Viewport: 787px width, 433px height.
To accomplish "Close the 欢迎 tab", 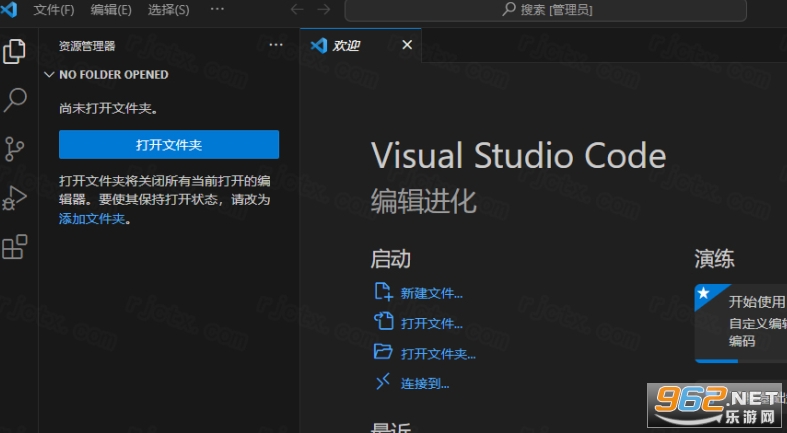I will (x=407, y=45).
